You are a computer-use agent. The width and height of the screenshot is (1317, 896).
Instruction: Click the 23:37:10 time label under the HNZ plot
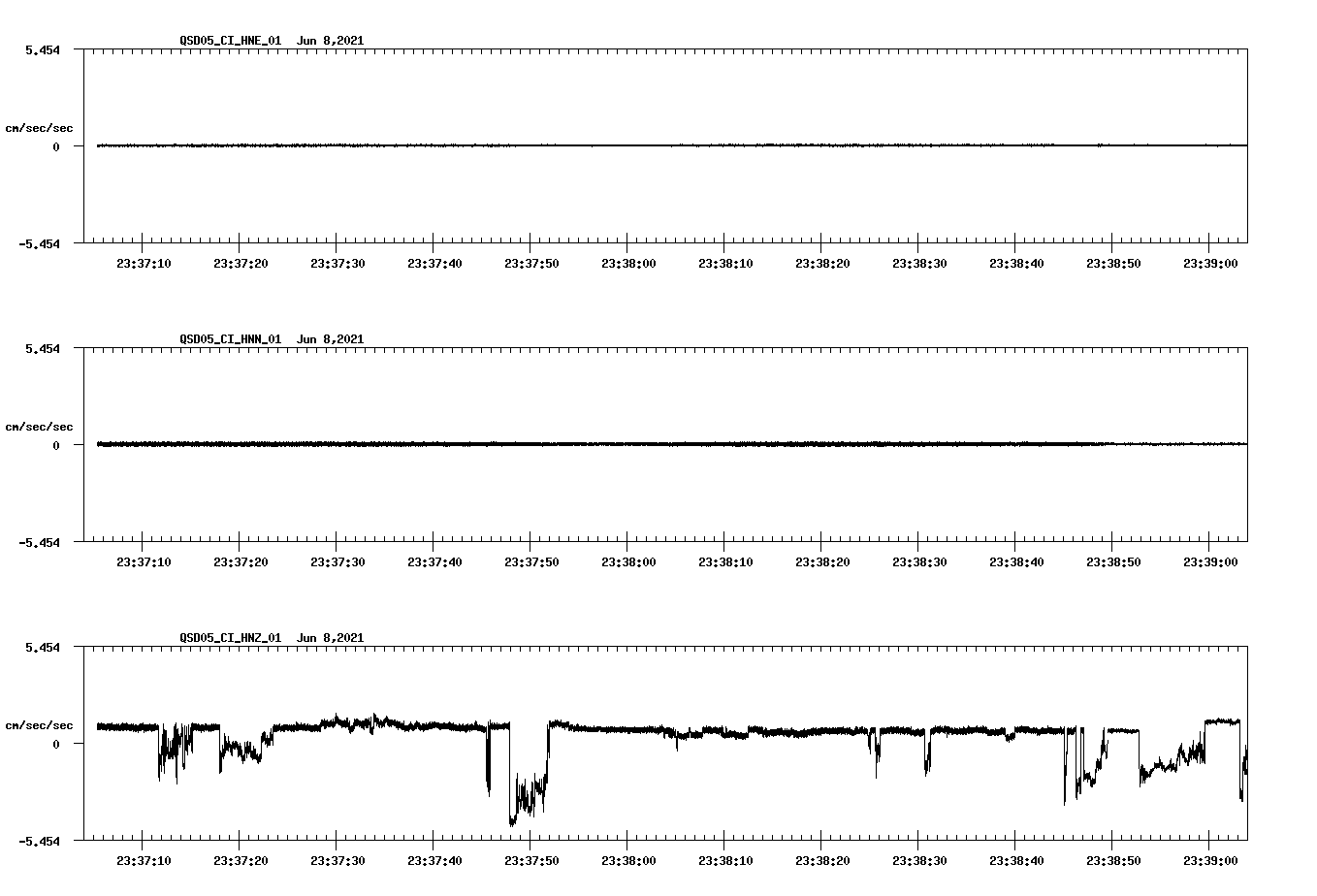click(x=144, y=860)
